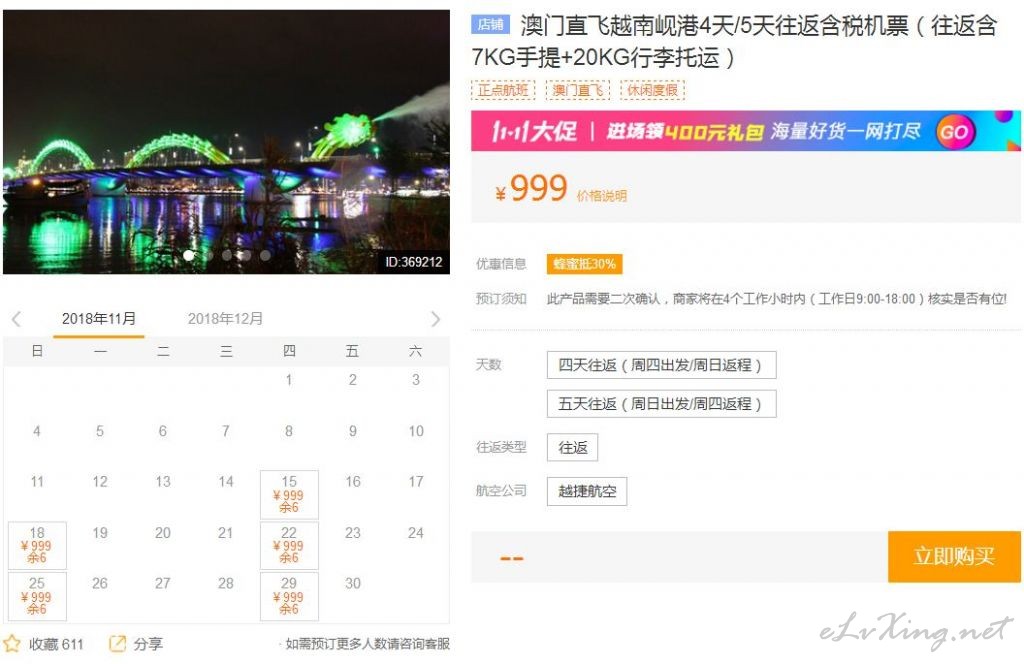
Task: Select 越捷航空 as the airline
Action: [586, 491]
